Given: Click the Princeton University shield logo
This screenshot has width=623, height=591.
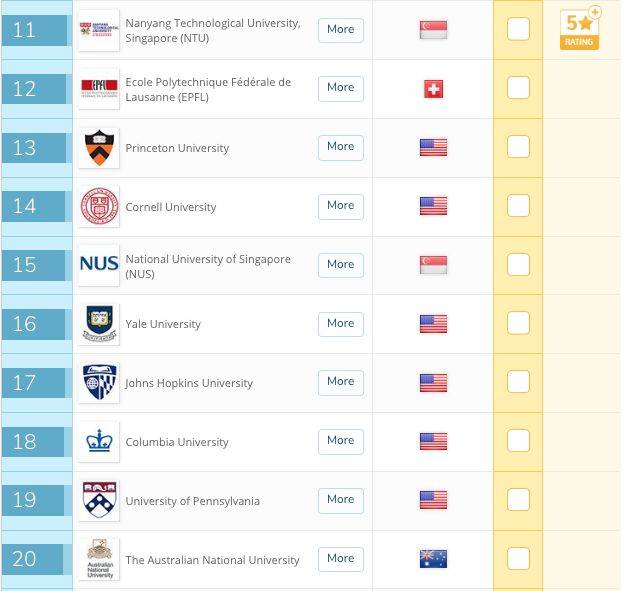Looking at the screenshot, I should pyautogui.click(x=99, y=148).
